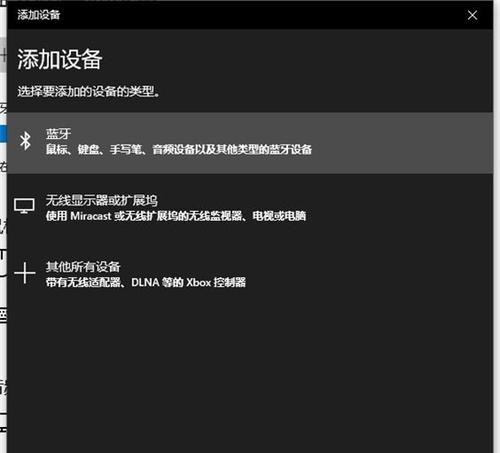Click blue highlighted sliver in background window
Screen dimensions: 500x453
(x=3, y=134)
